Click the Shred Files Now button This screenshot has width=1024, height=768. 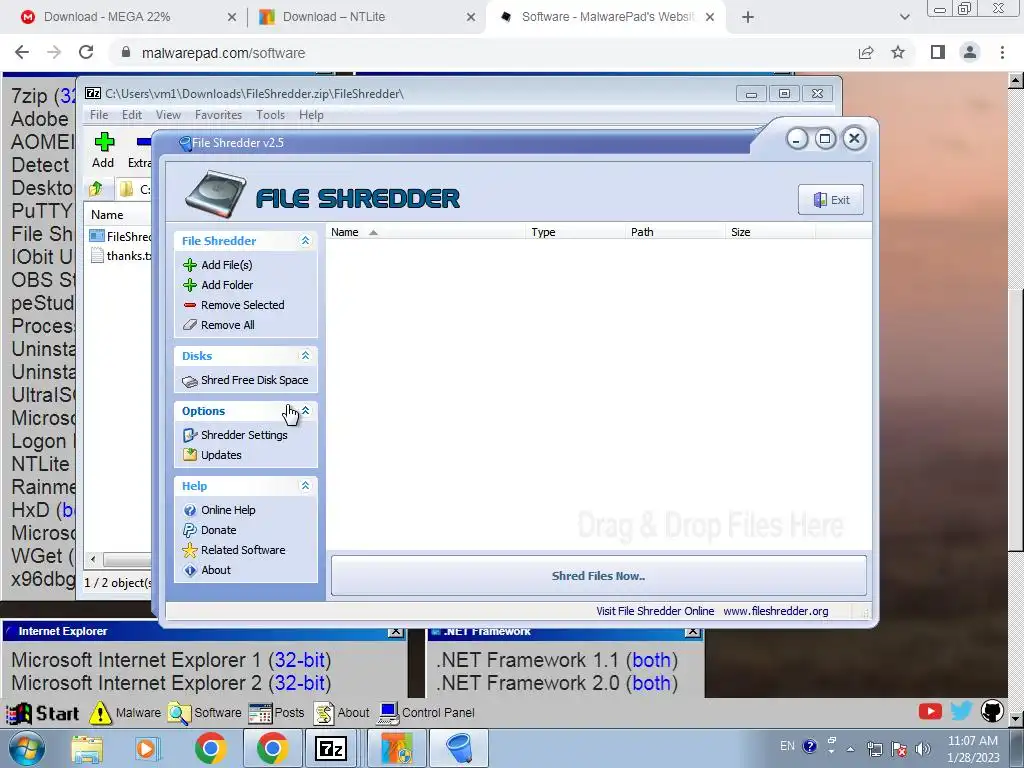point(599,576)
